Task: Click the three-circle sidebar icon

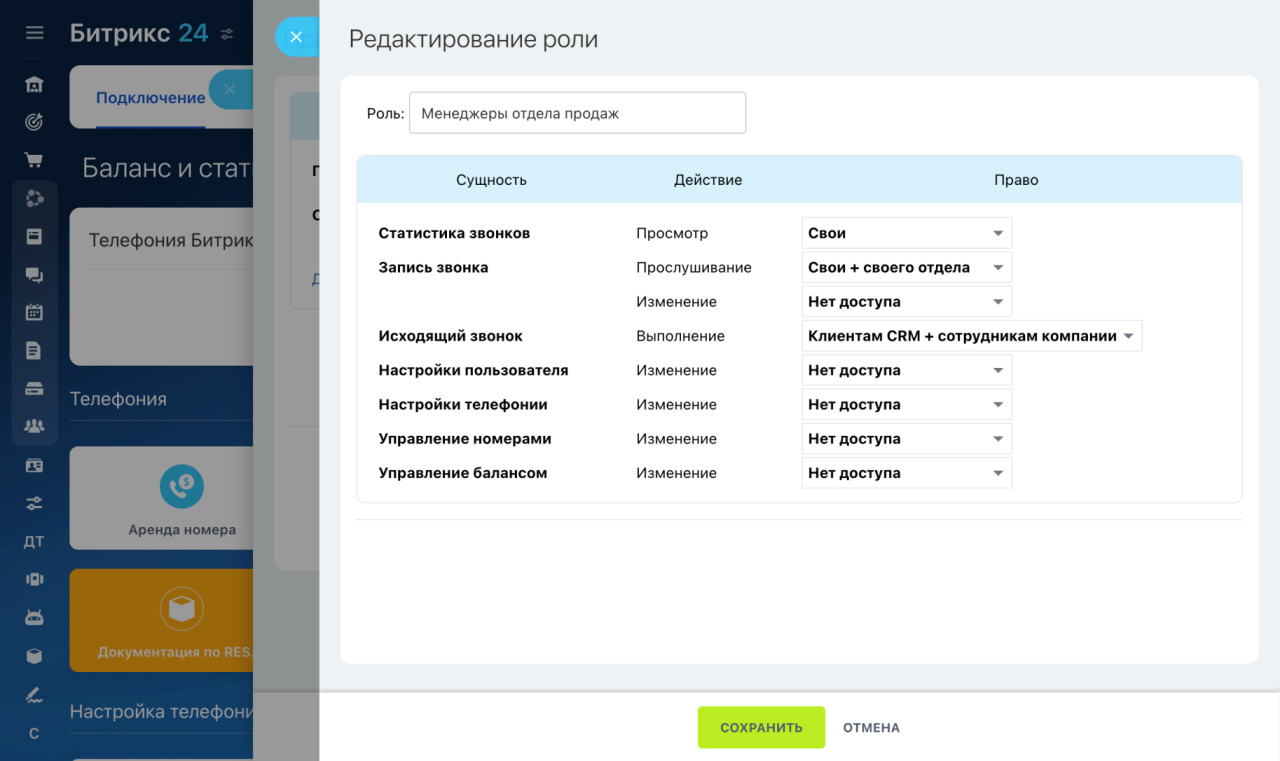Action: 34,198
